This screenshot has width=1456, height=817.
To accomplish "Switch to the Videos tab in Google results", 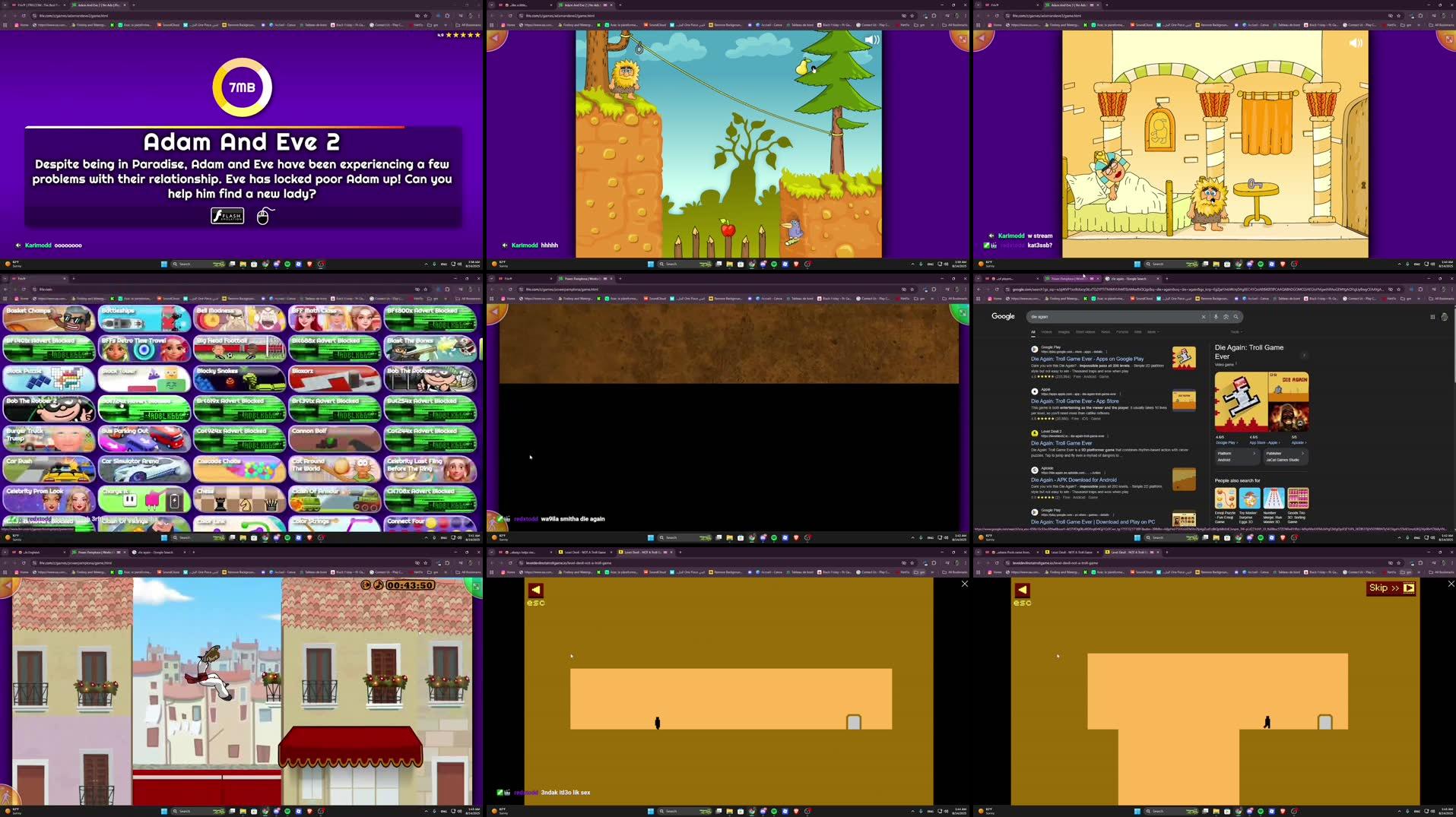I will click(x=1046, y=332).
